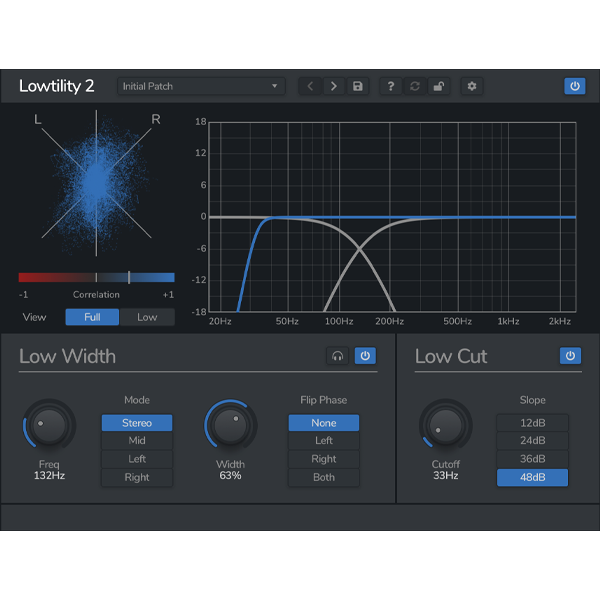Click the 132Hz frequency value
The image size is (600, 600).
click(49, 476)
